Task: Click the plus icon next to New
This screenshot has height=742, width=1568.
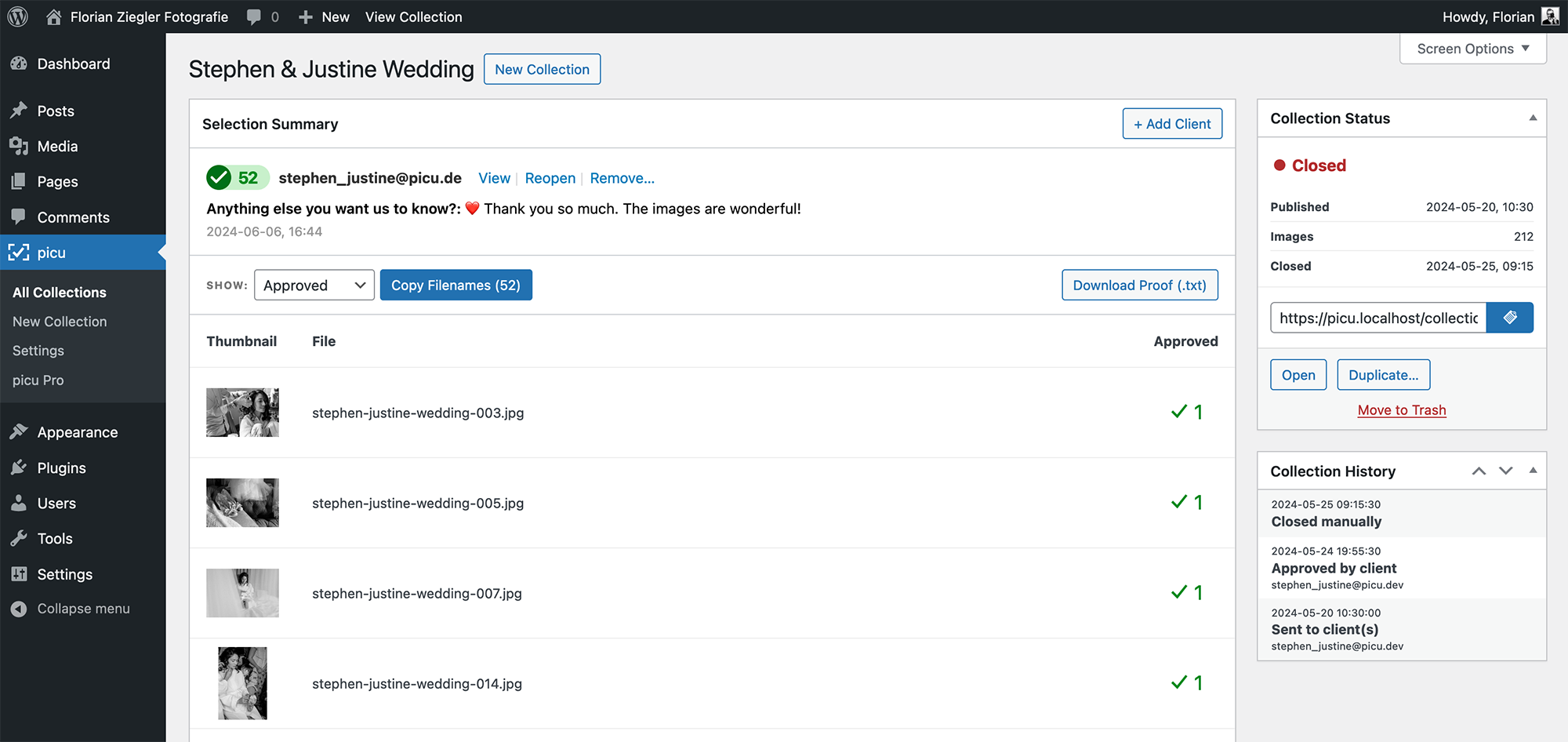Action: tap(306, 17)
